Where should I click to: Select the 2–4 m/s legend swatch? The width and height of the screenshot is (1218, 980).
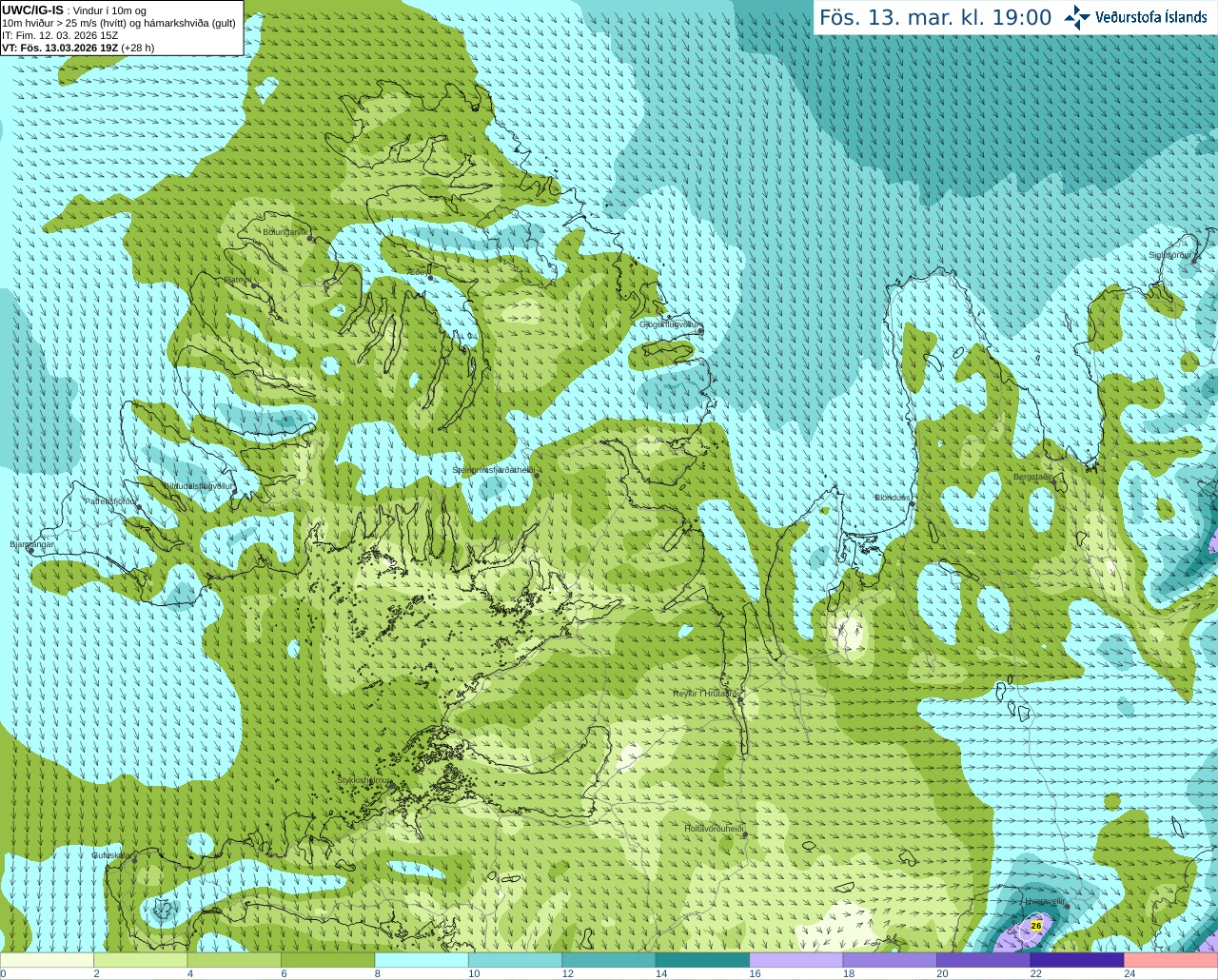[141, 960]
